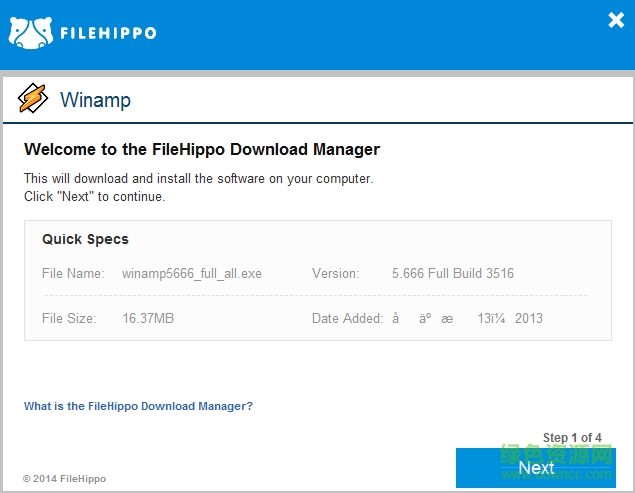Image resolution: width=635 pixels, height=493 pixels.
Task: Click the download and install description text
Action: click(x=198, y=179)
